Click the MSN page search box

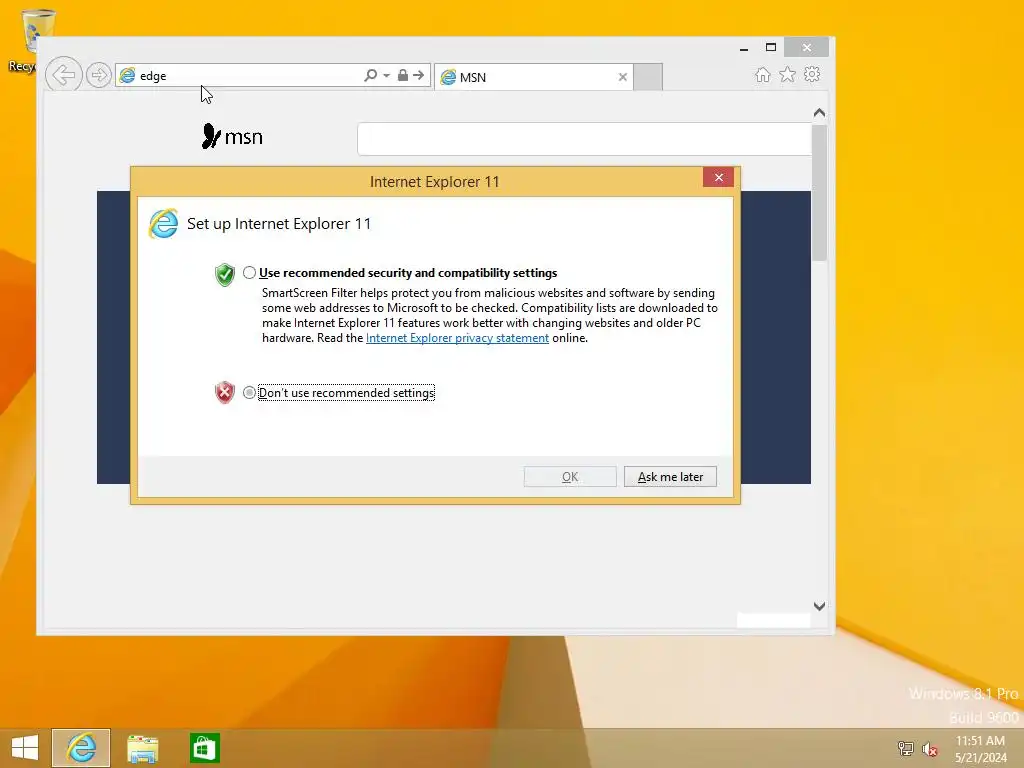coord(584,138)
